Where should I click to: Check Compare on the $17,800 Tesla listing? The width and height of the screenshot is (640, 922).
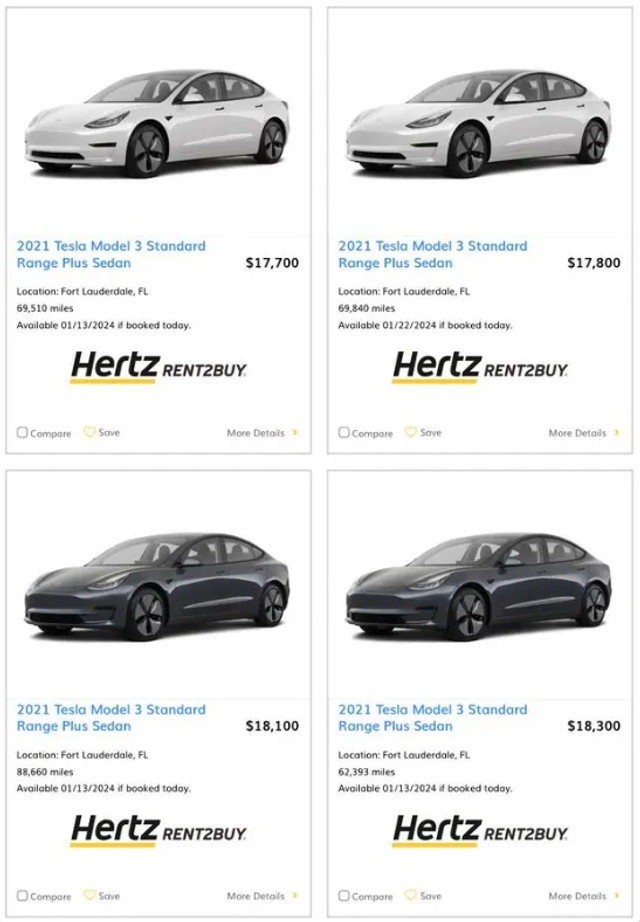click(343, 432)
